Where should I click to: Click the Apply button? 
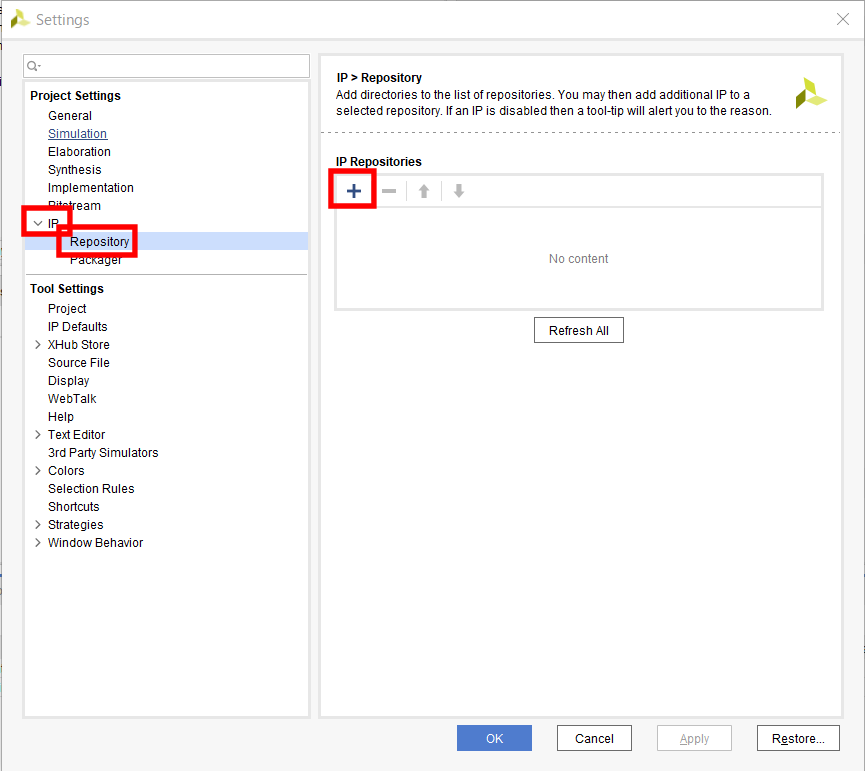click(x=694, y=738)
